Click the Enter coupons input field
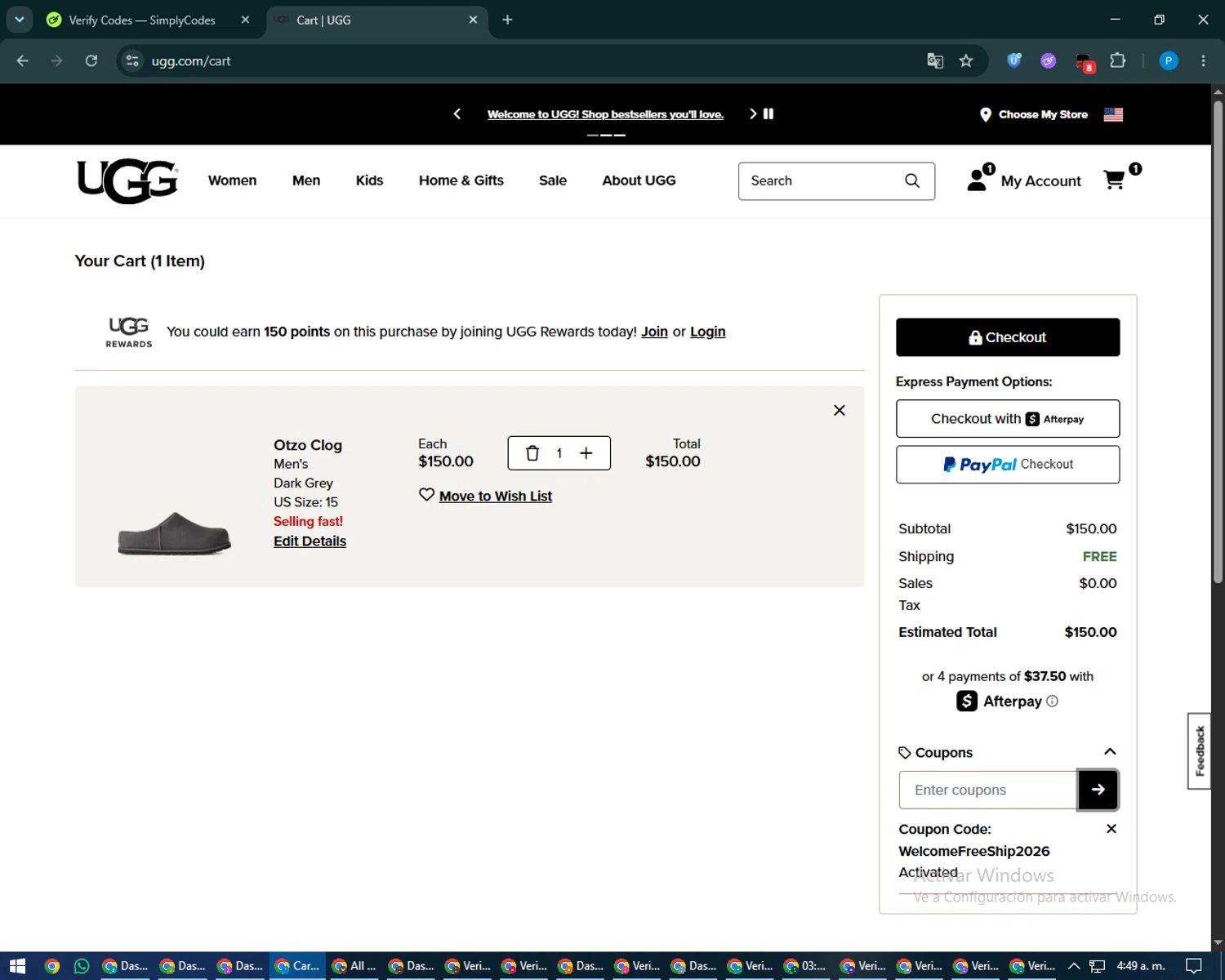Screen dimensions: 1225x980 (988, 790)
